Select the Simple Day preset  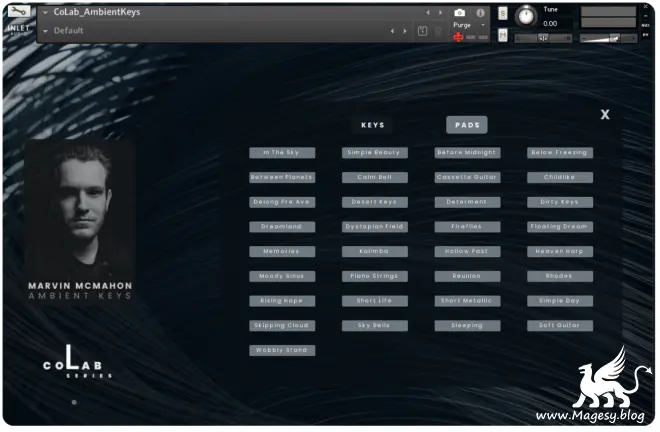click(x=559, y=301)
